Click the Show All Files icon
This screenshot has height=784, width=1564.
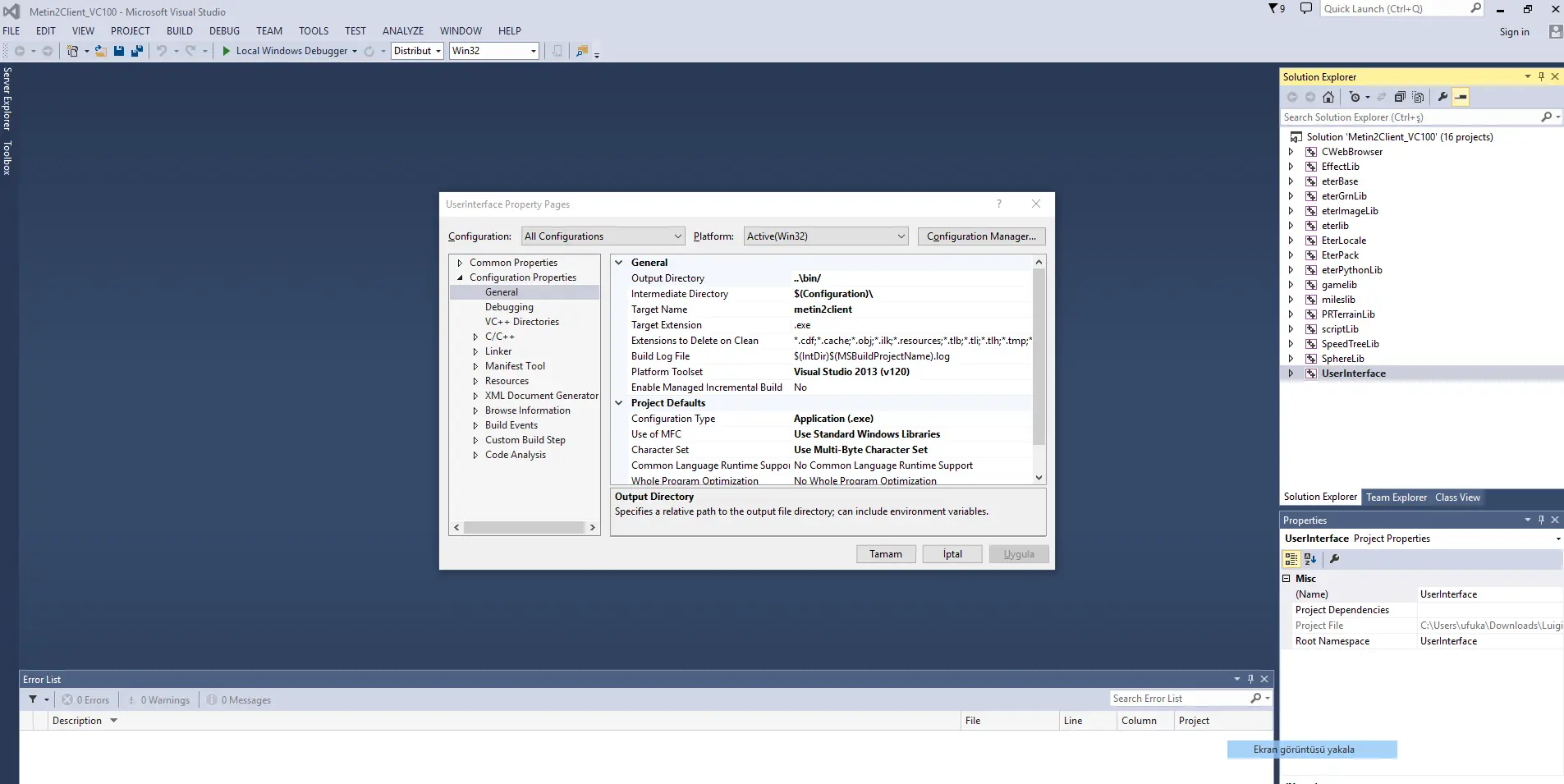(x=1418, y=97)
